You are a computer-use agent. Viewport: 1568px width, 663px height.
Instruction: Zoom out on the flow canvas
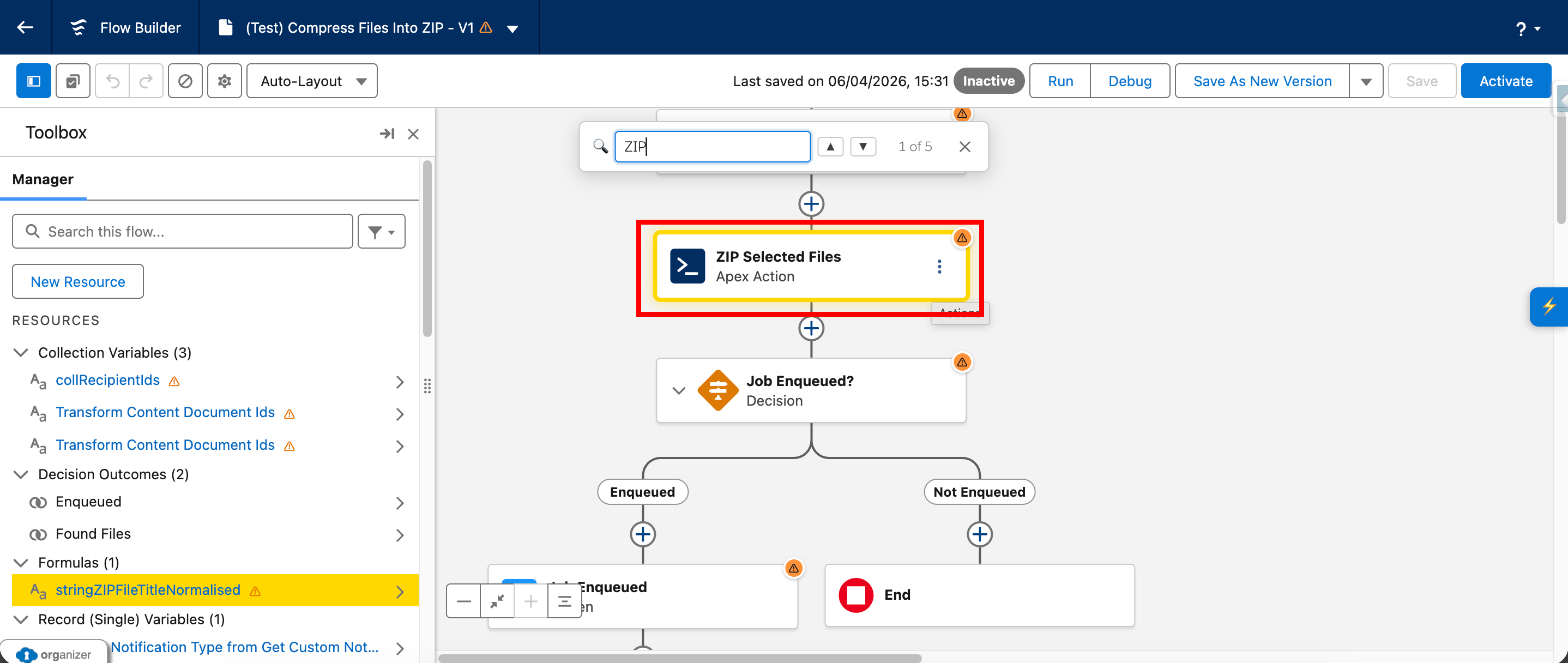click(463, 601)
